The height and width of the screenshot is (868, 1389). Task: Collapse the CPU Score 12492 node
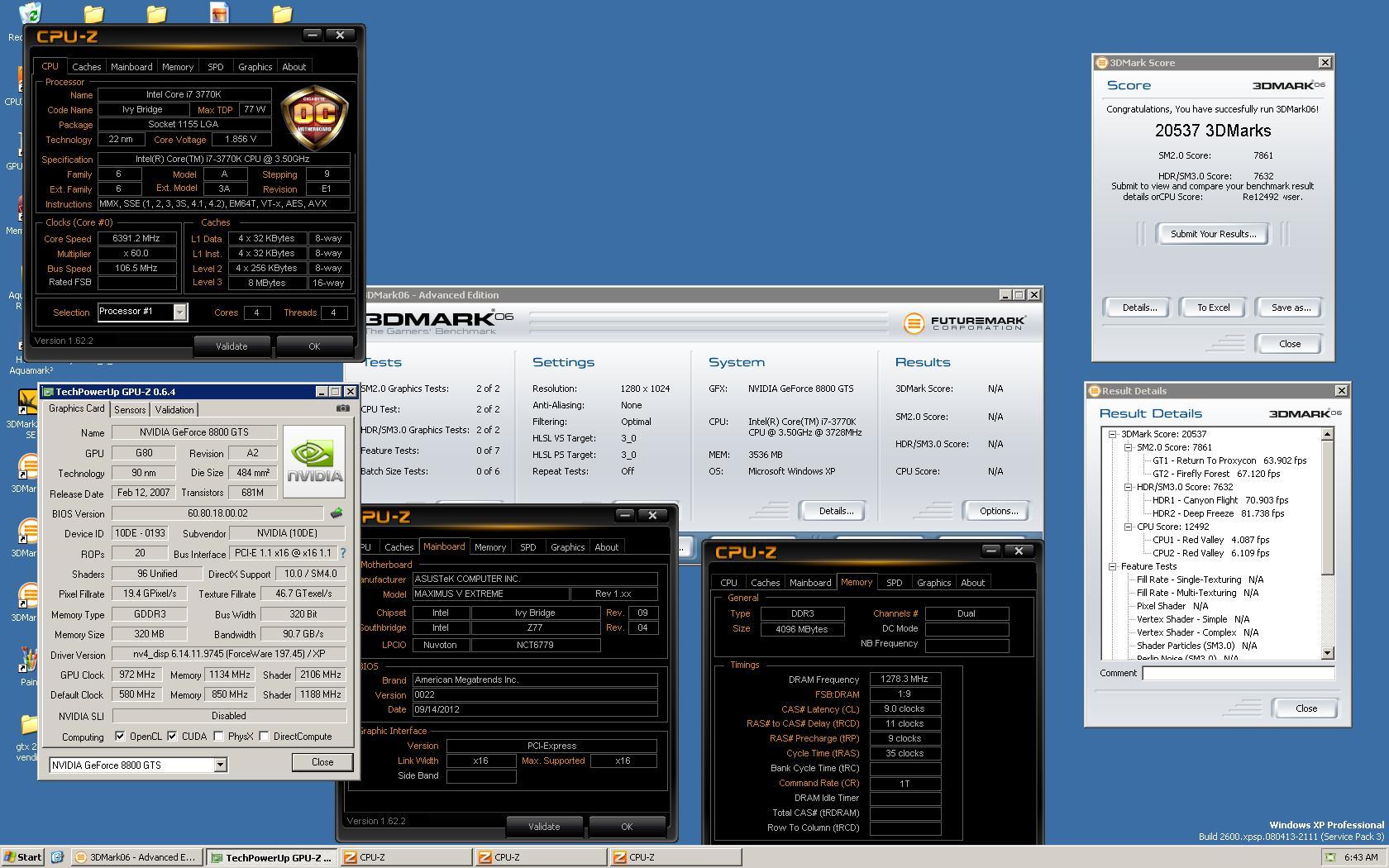(x=1128, y=527)
